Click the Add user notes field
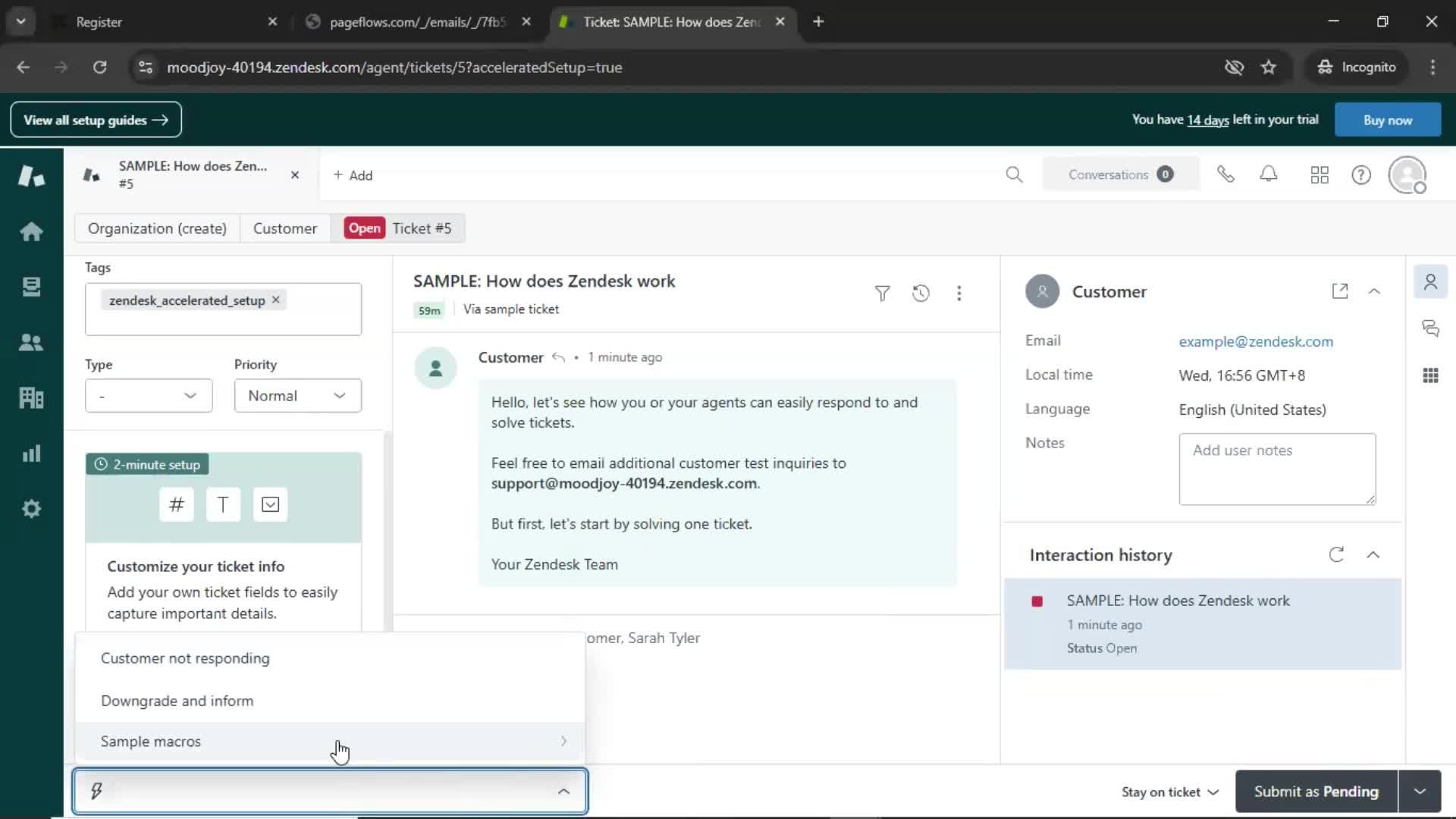 [1277, 469]
